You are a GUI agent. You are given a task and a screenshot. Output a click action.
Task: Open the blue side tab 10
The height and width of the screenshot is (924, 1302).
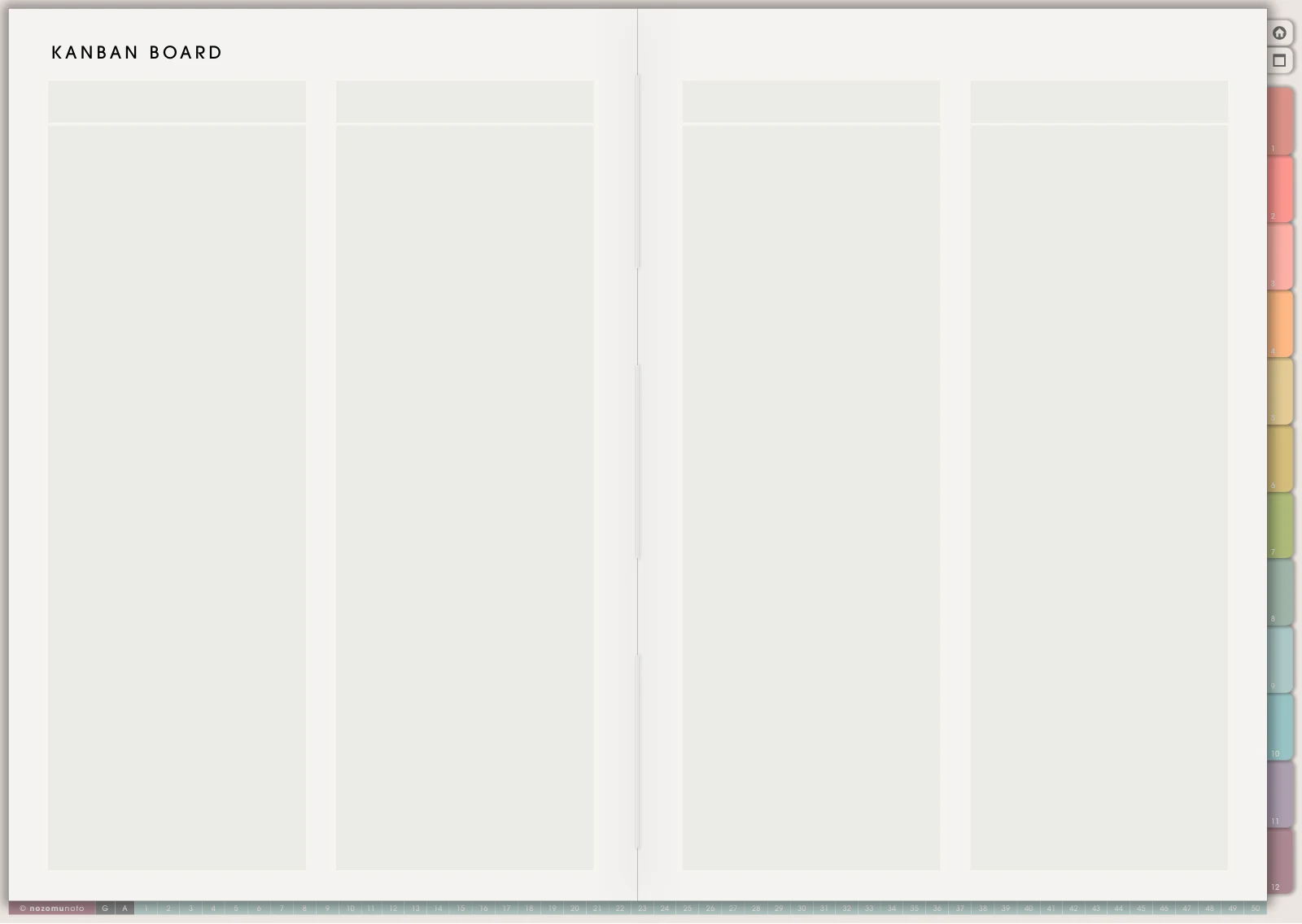pyautogui.click(x=1280, y=727)
